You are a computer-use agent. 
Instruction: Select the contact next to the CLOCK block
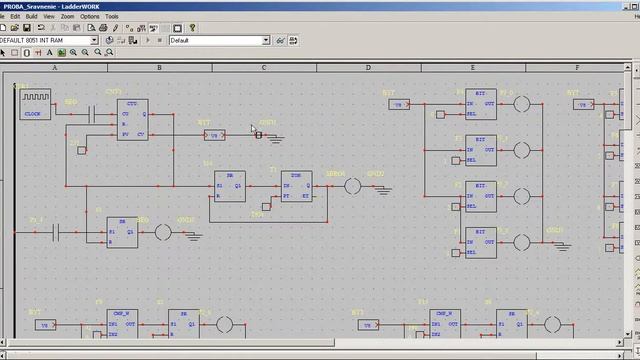coord(92,114)
